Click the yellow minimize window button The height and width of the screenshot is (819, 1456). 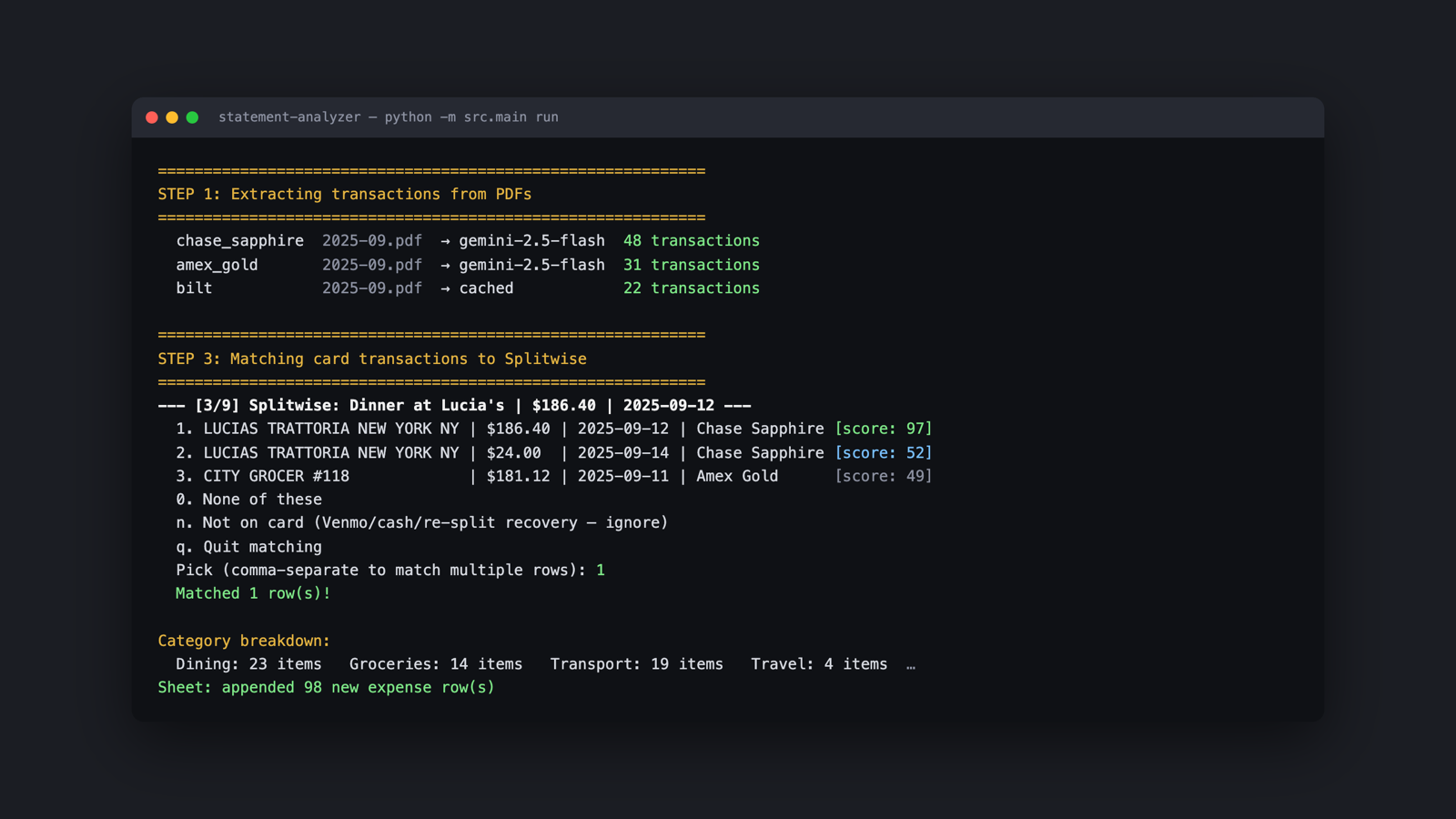click(172, 117)
